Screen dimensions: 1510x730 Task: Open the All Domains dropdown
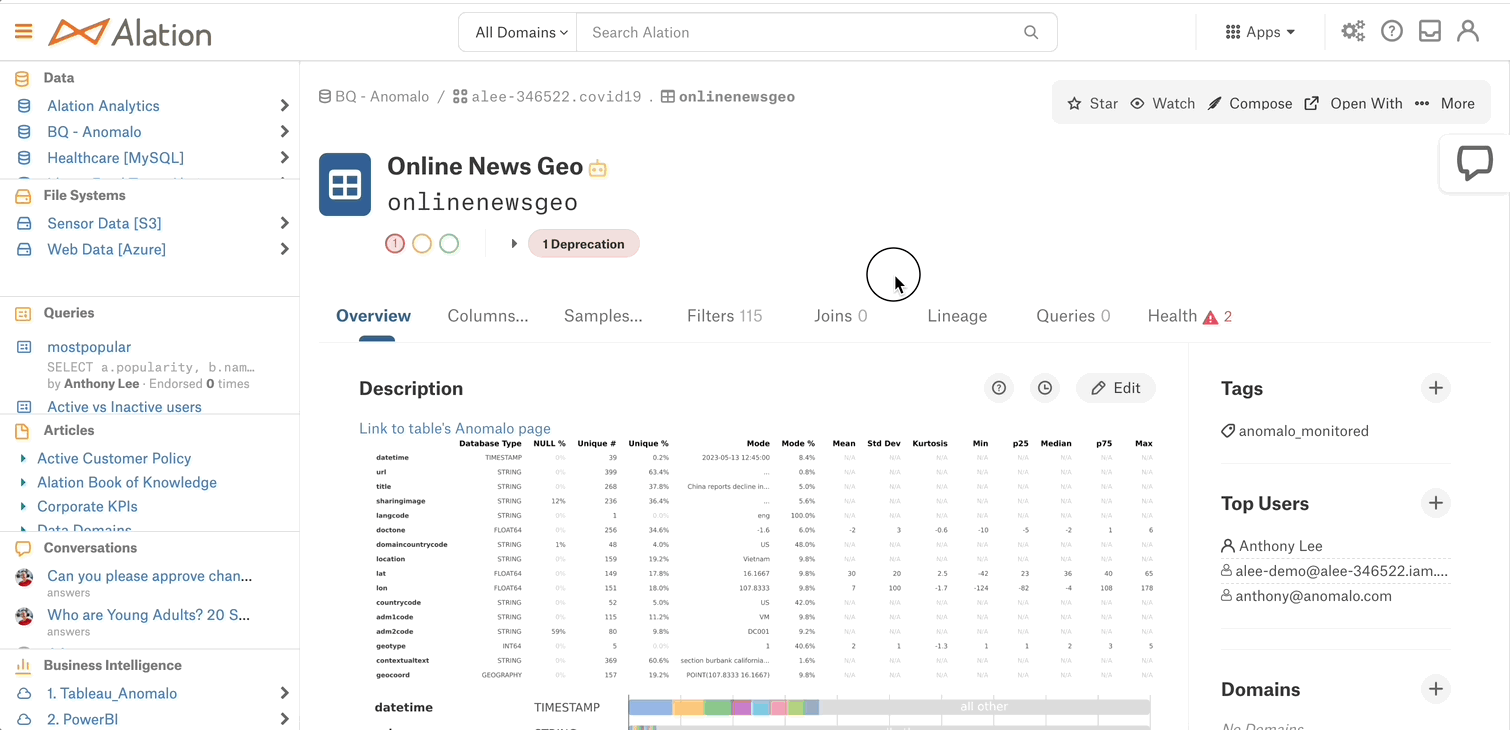coord(520,32)
